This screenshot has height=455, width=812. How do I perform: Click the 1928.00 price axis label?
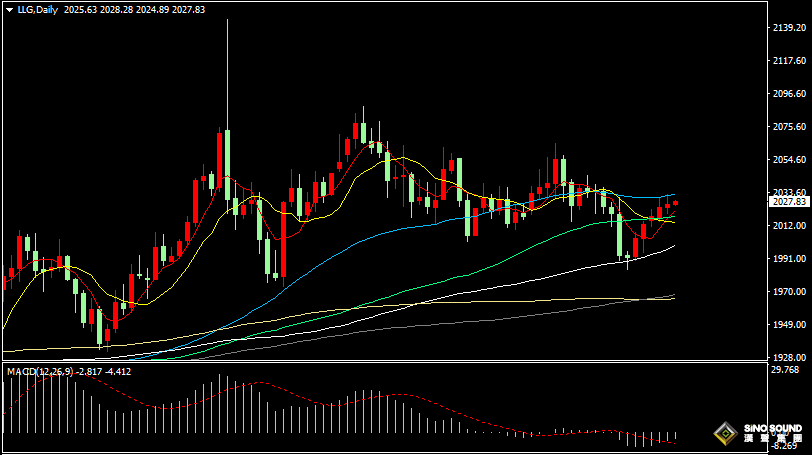(789, 358)
